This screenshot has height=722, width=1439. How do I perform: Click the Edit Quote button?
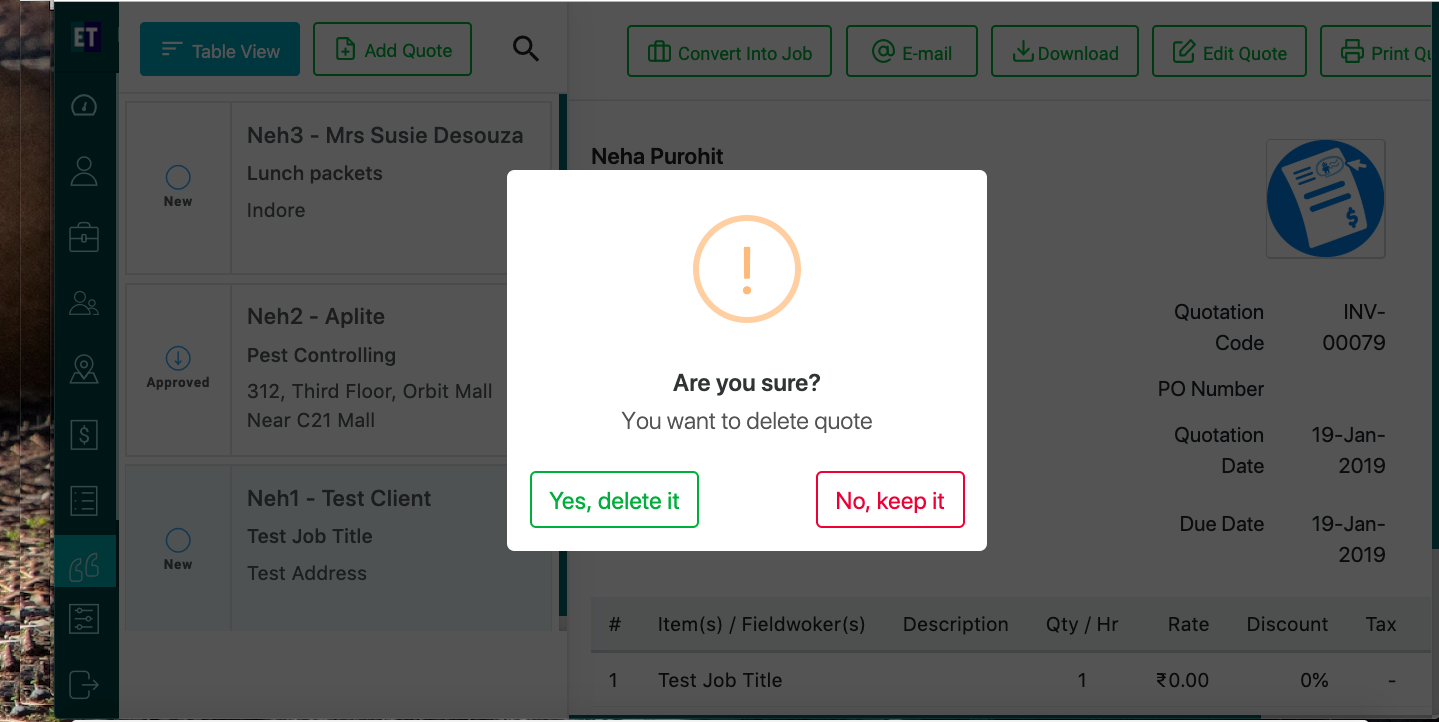(1229, 52)
